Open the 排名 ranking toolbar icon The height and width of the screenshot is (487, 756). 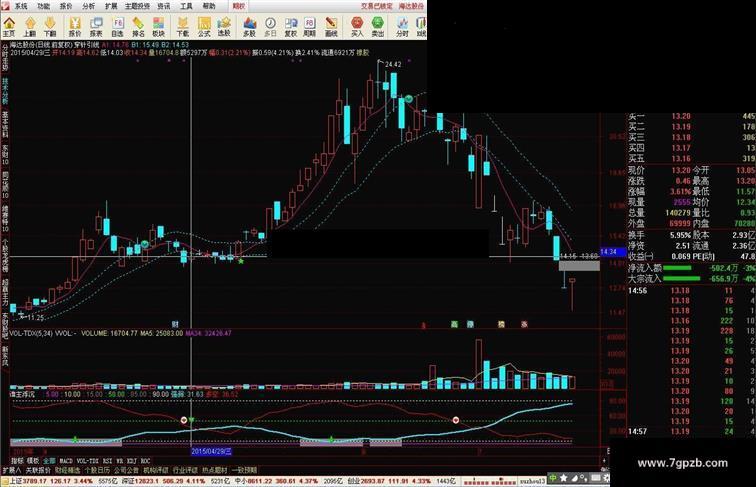click(138, 27)
